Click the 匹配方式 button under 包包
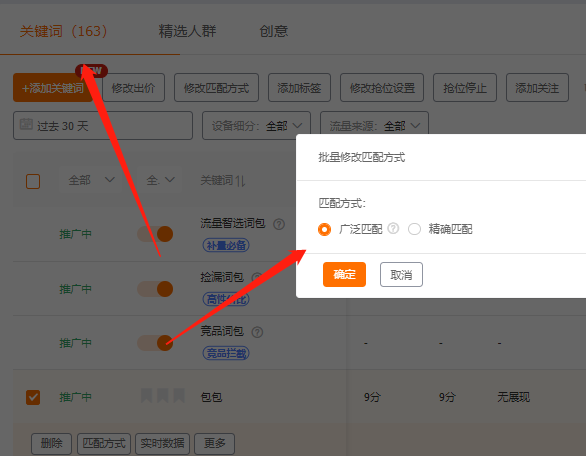This screenshot has width=586, height=456. click(104, 444)
